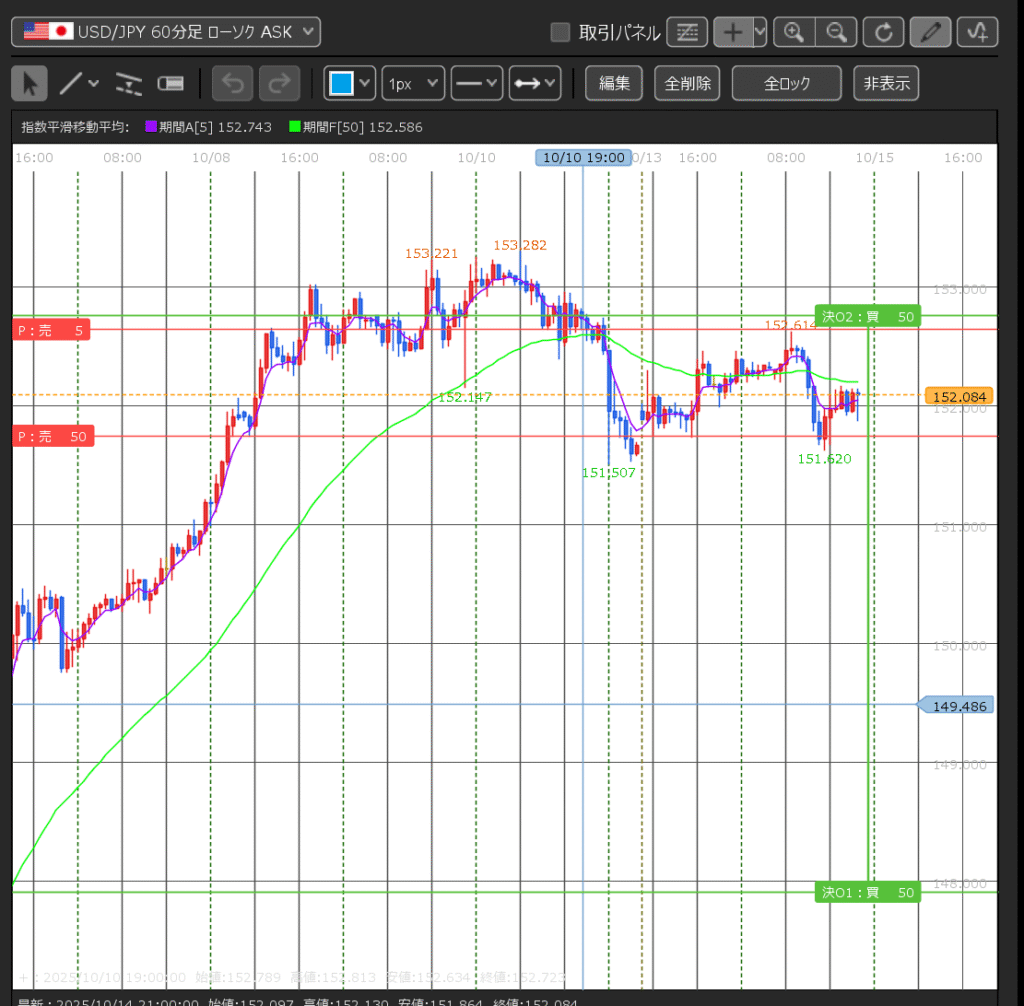Toggle the pencil drawing mode icon
The image size is (1024, 1006).
click(931, 32)
